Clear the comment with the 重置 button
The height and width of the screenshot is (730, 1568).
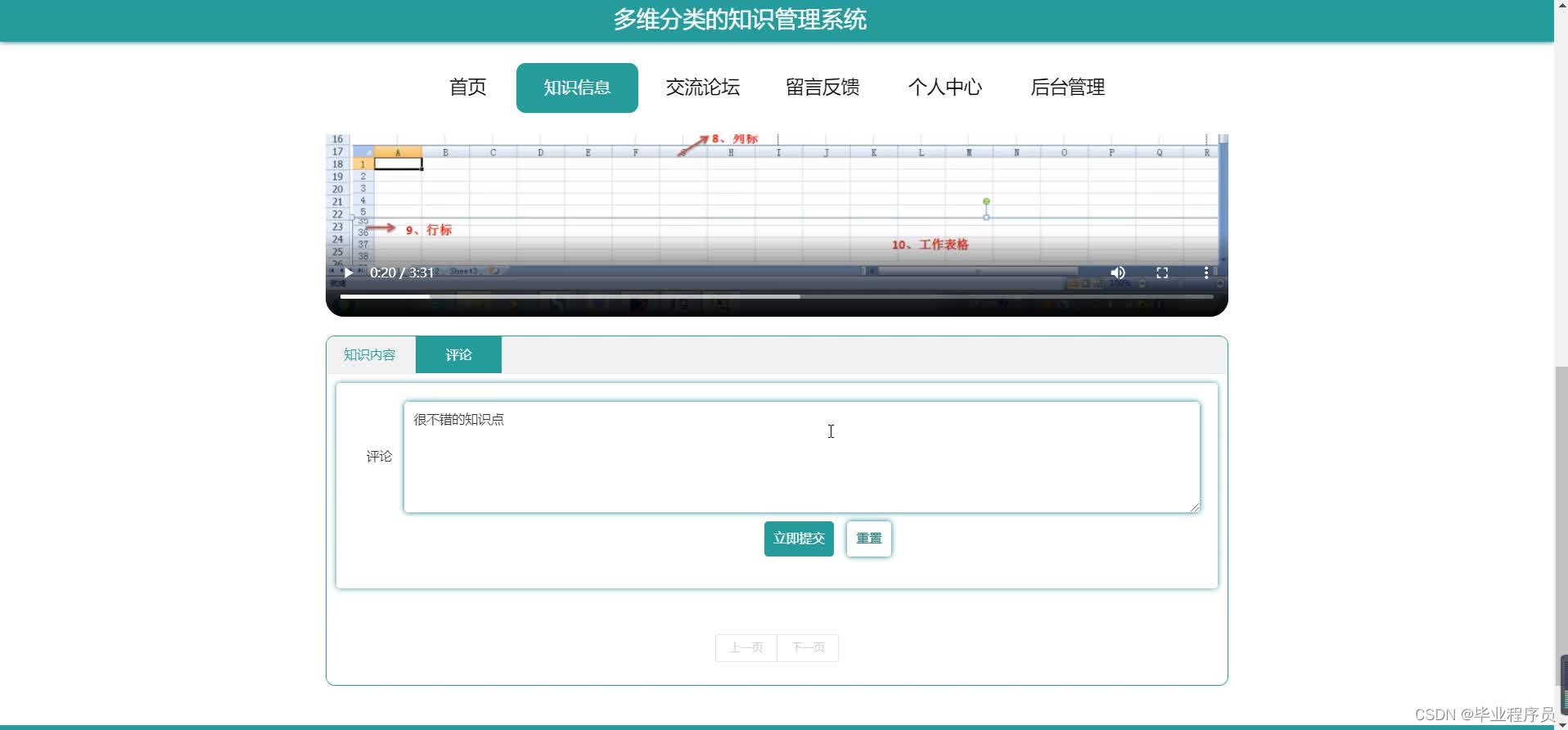click(x=869, y=538)
